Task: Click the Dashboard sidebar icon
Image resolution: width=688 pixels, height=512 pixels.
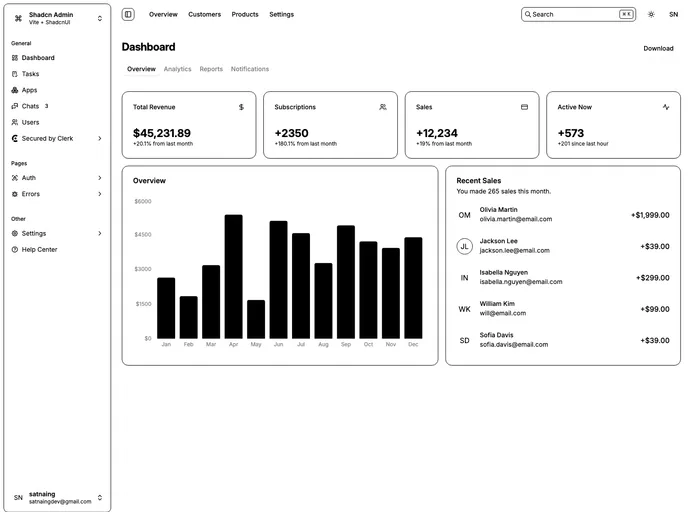Action: (x=15, y=58)
